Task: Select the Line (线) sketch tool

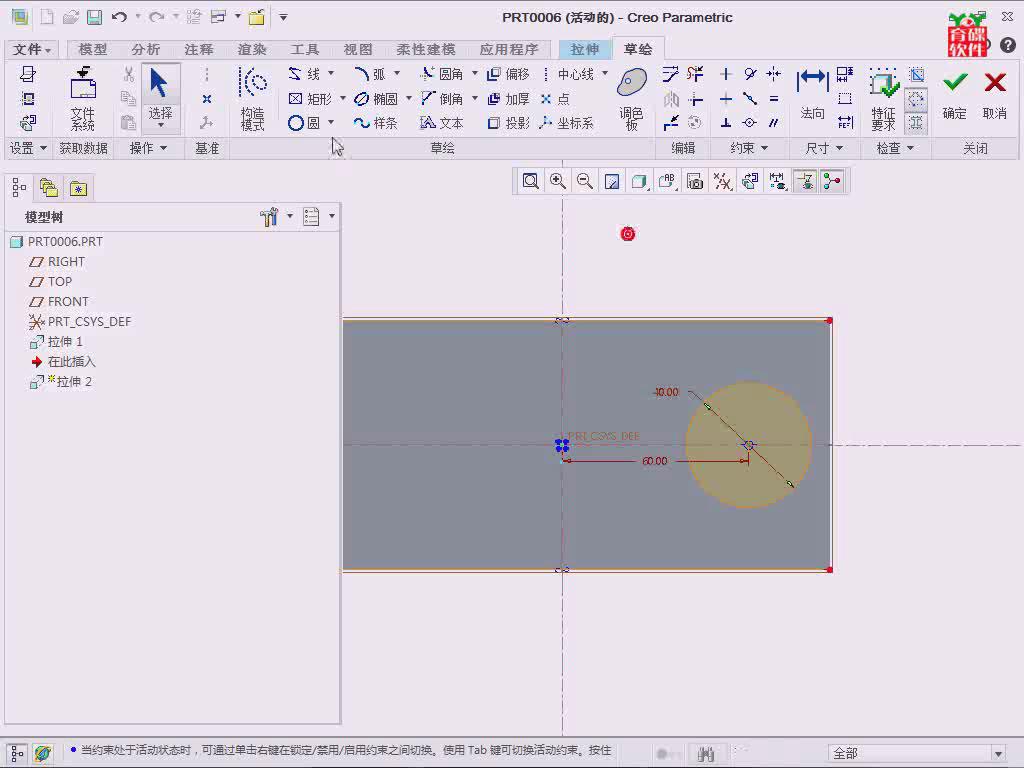Action: point(304,74)
